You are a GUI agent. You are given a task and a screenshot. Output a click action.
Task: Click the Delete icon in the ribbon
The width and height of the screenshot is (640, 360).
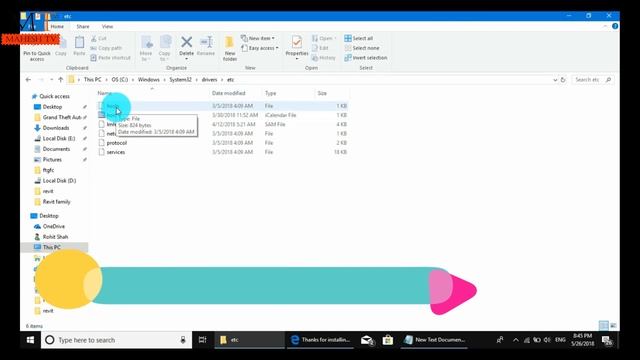187,42
